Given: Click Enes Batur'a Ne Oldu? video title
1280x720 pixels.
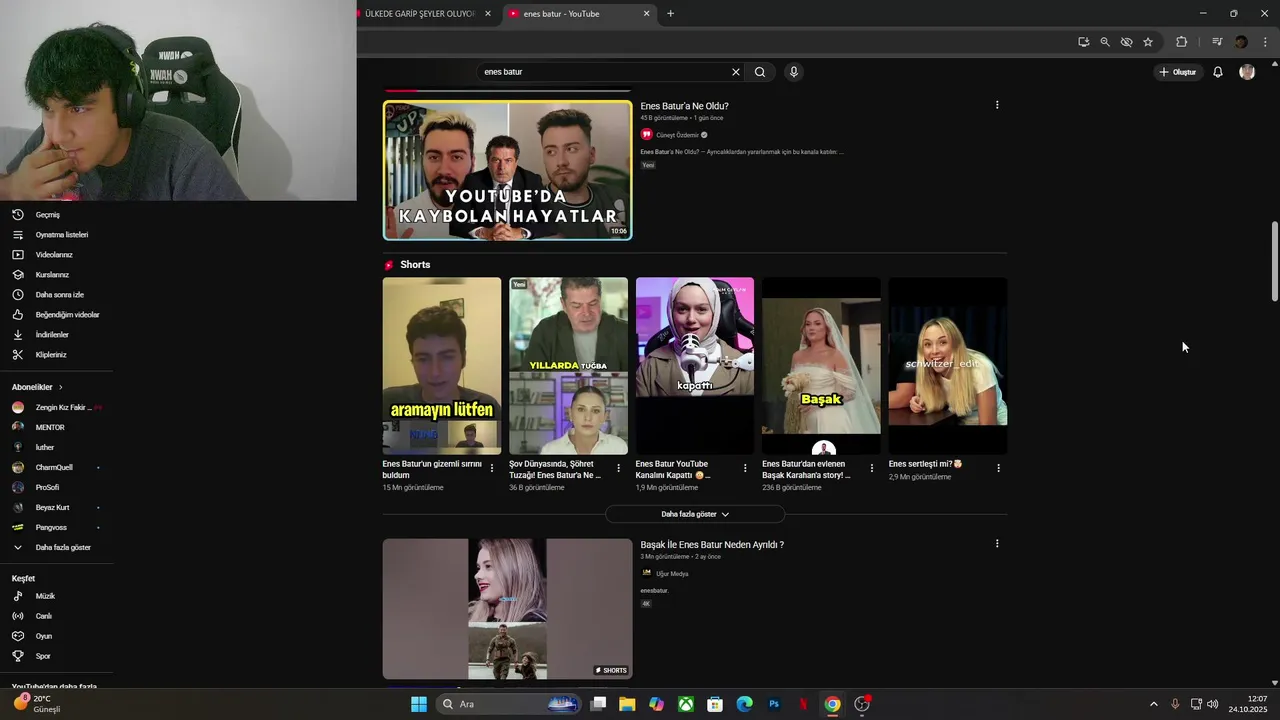Looking at the screenshot, I should (685, 106).
